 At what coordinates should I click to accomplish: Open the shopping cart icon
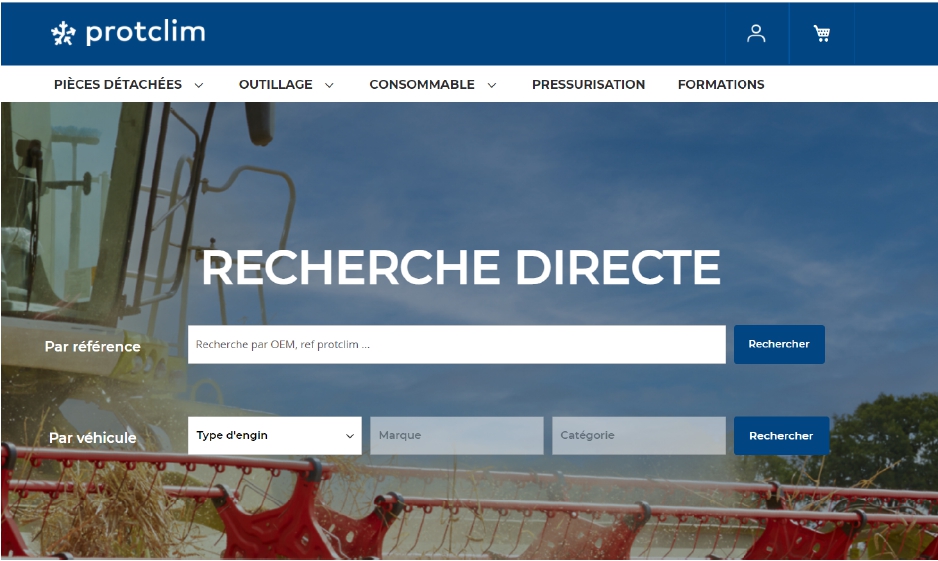[821, 33]
